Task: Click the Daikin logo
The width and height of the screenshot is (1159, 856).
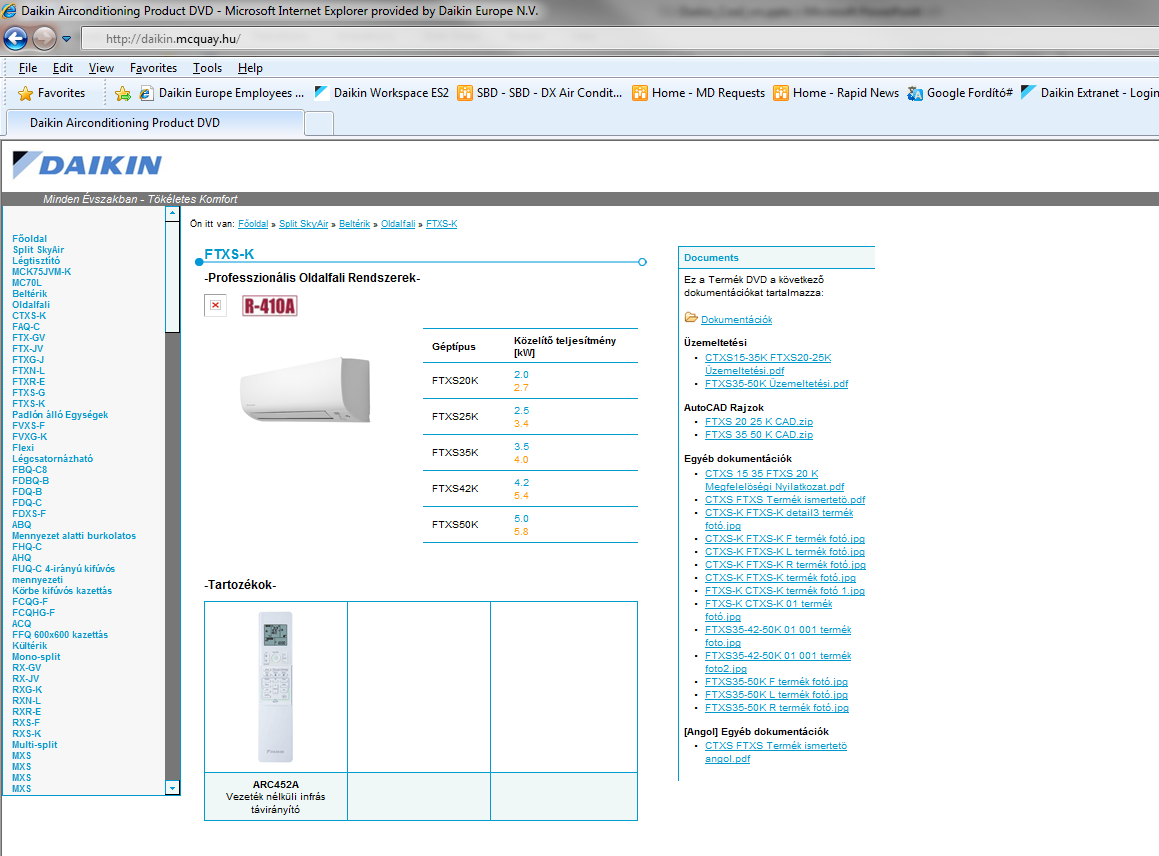Action: tap(87, 165)
